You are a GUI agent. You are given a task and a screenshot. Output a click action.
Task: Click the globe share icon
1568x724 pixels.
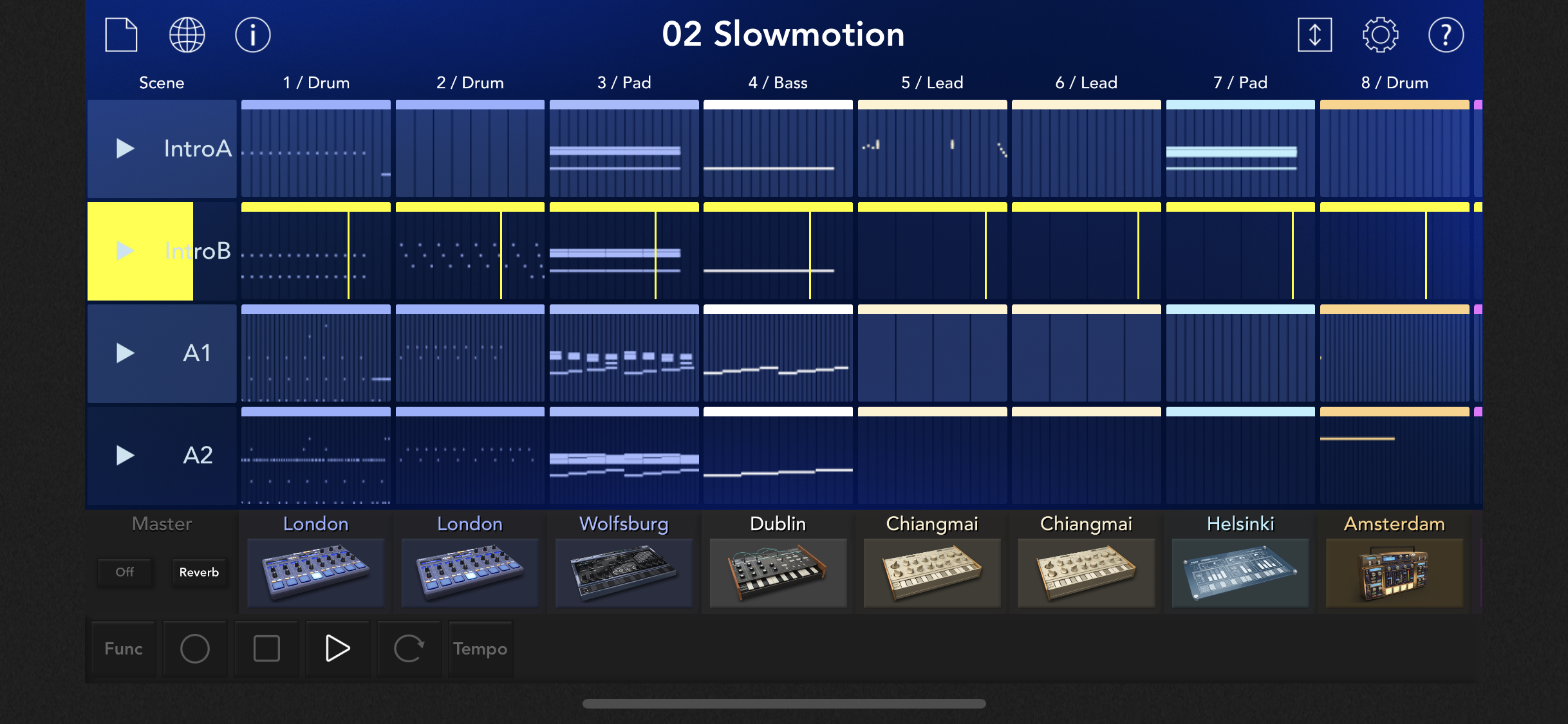[187, 35]
